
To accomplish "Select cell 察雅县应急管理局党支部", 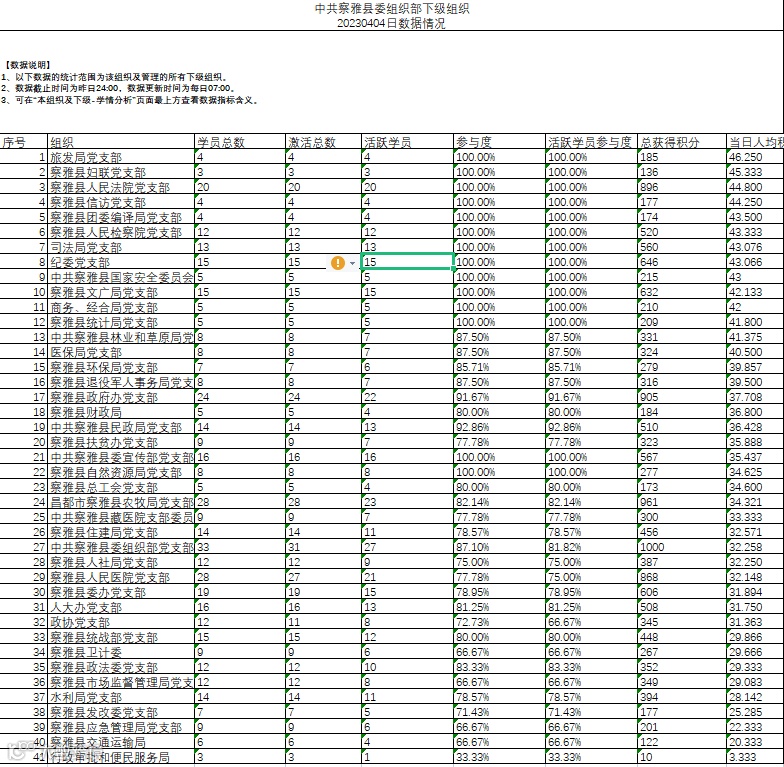I will point(121,727).
